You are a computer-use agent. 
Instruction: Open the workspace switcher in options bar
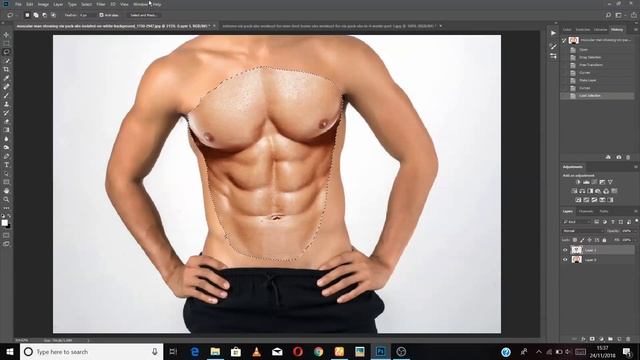(620, 15)
